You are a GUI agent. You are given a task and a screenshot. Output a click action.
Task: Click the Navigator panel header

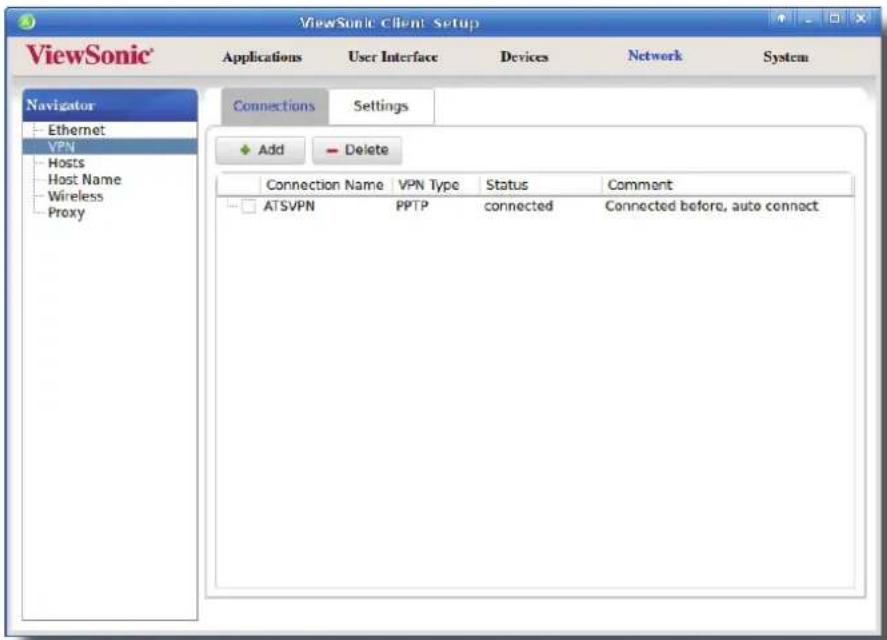[110, 105]
